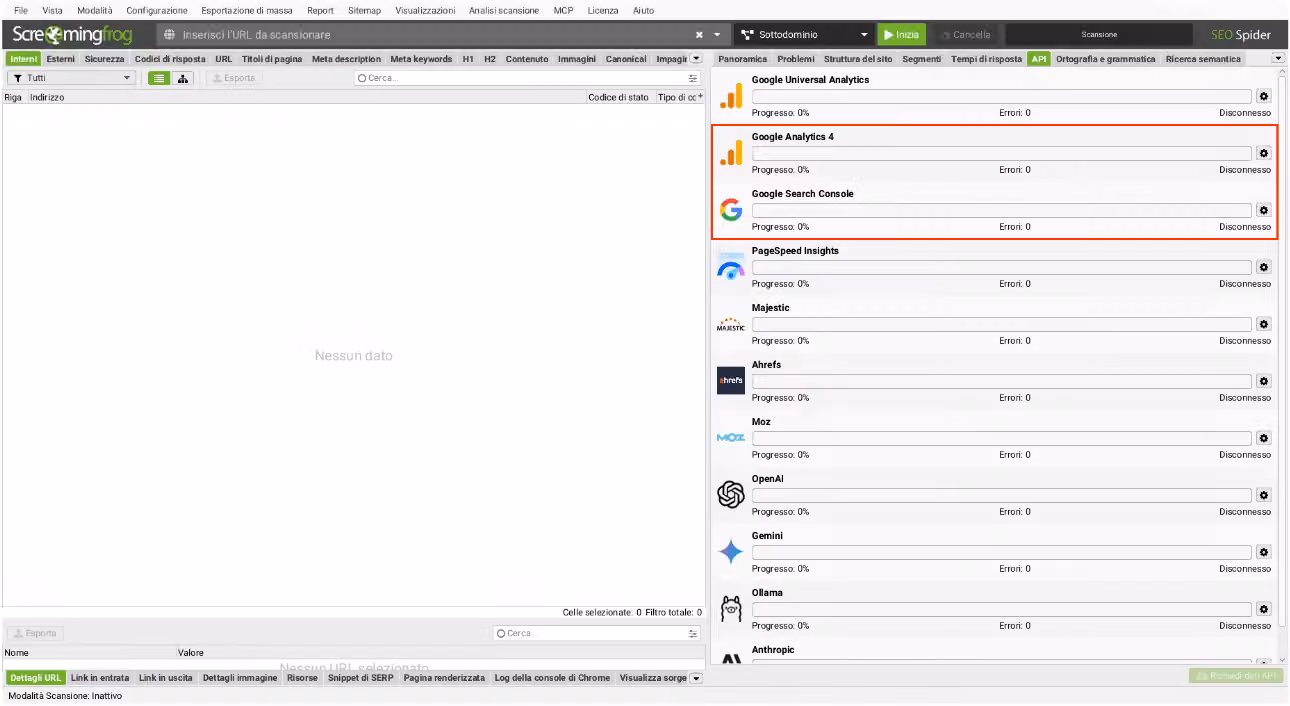Switch to the Codici di risposta tab
The image size is (1290, 706).
pos(170,59)
